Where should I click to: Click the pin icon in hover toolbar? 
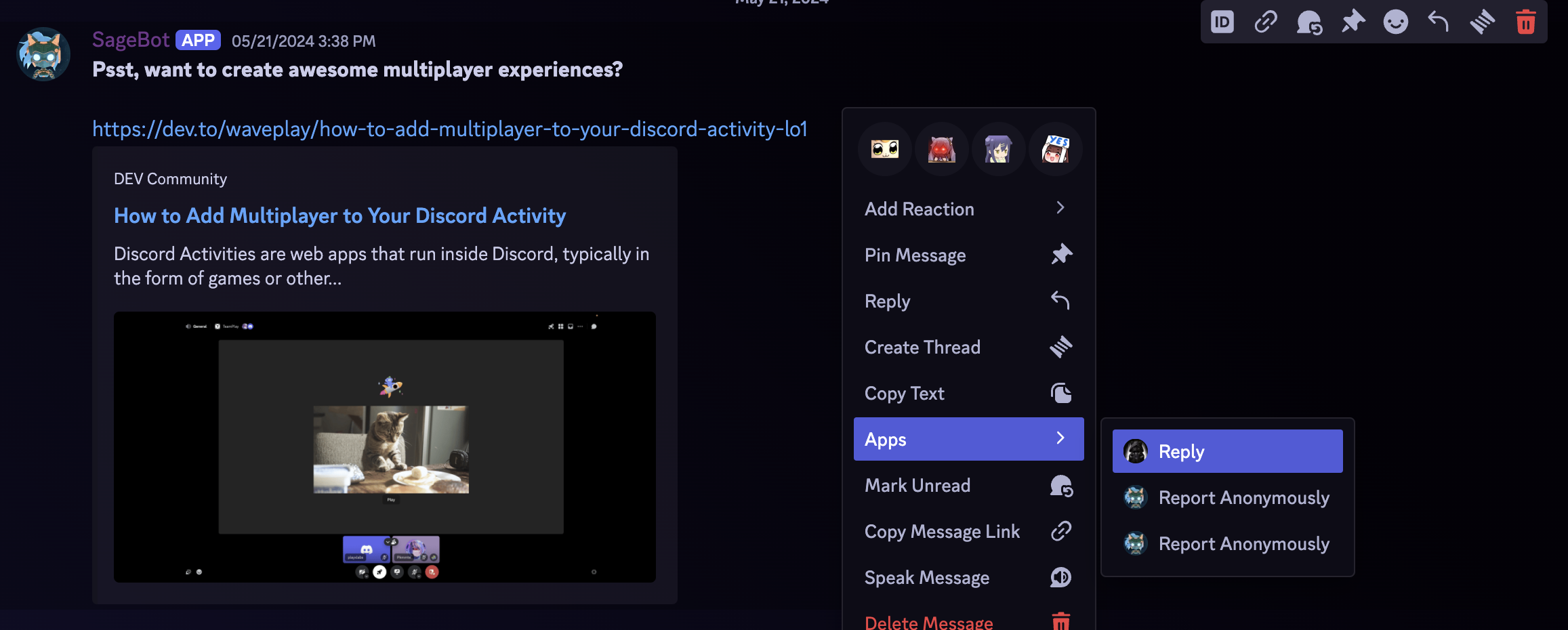point(1353,22)
